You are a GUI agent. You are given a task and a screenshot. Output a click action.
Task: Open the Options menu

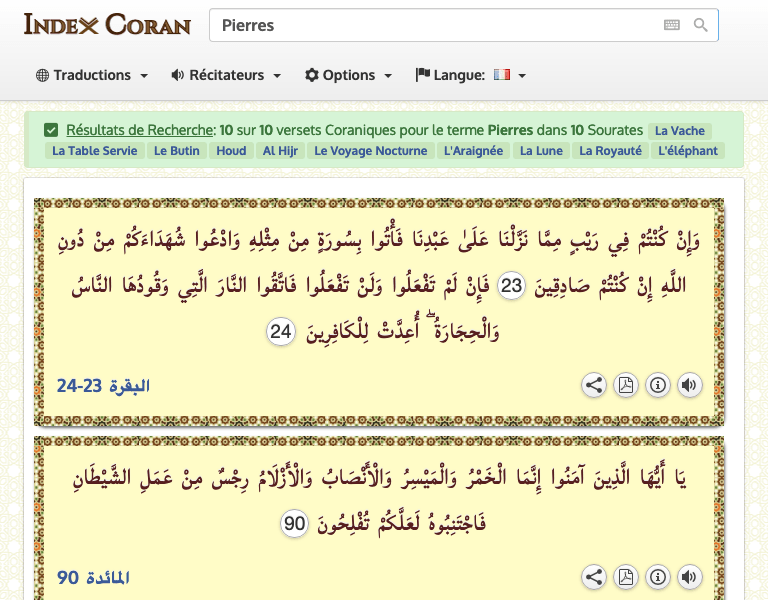click(x=348, y=75)
